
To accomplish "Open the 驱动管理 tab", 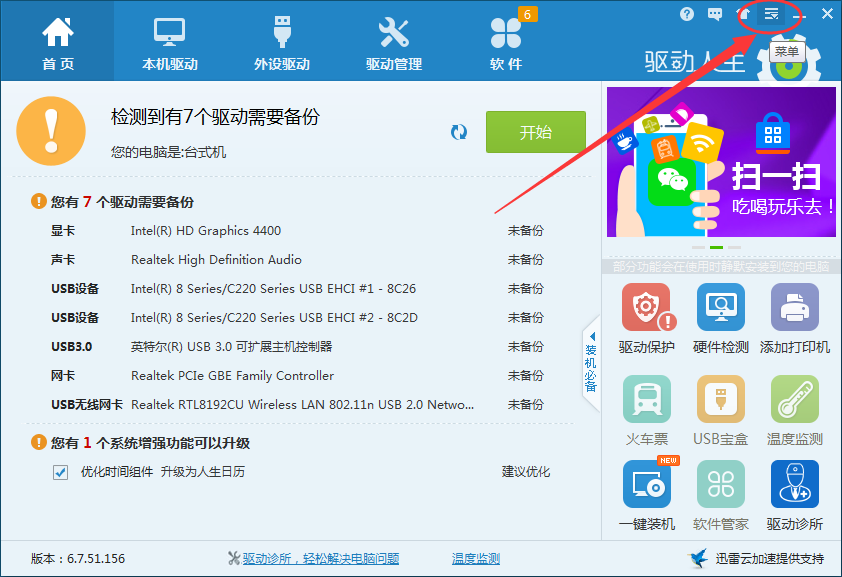I will click(394, 43).
